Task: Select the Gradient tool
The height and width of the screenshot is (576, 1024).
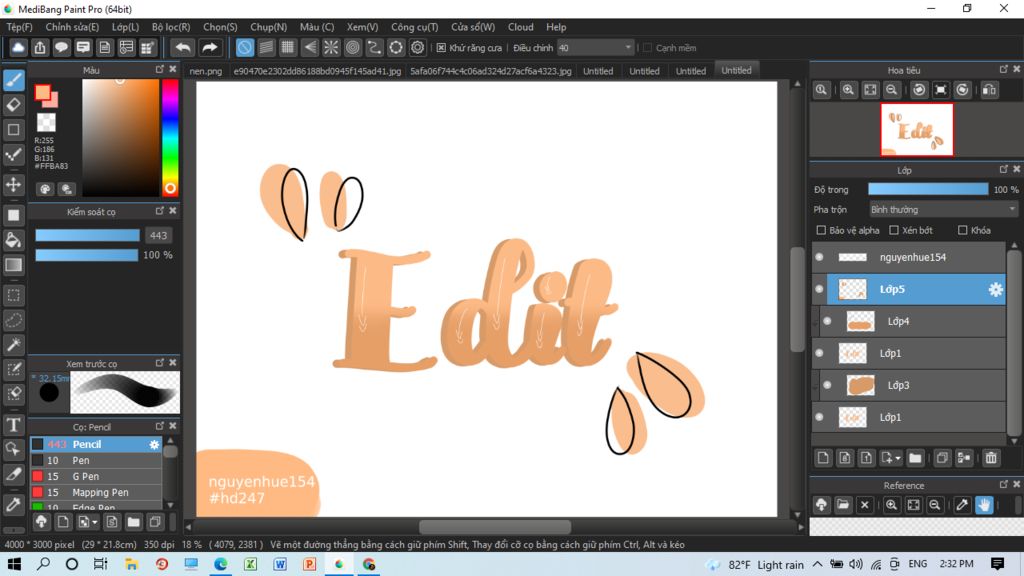Action: coord(14,264)
